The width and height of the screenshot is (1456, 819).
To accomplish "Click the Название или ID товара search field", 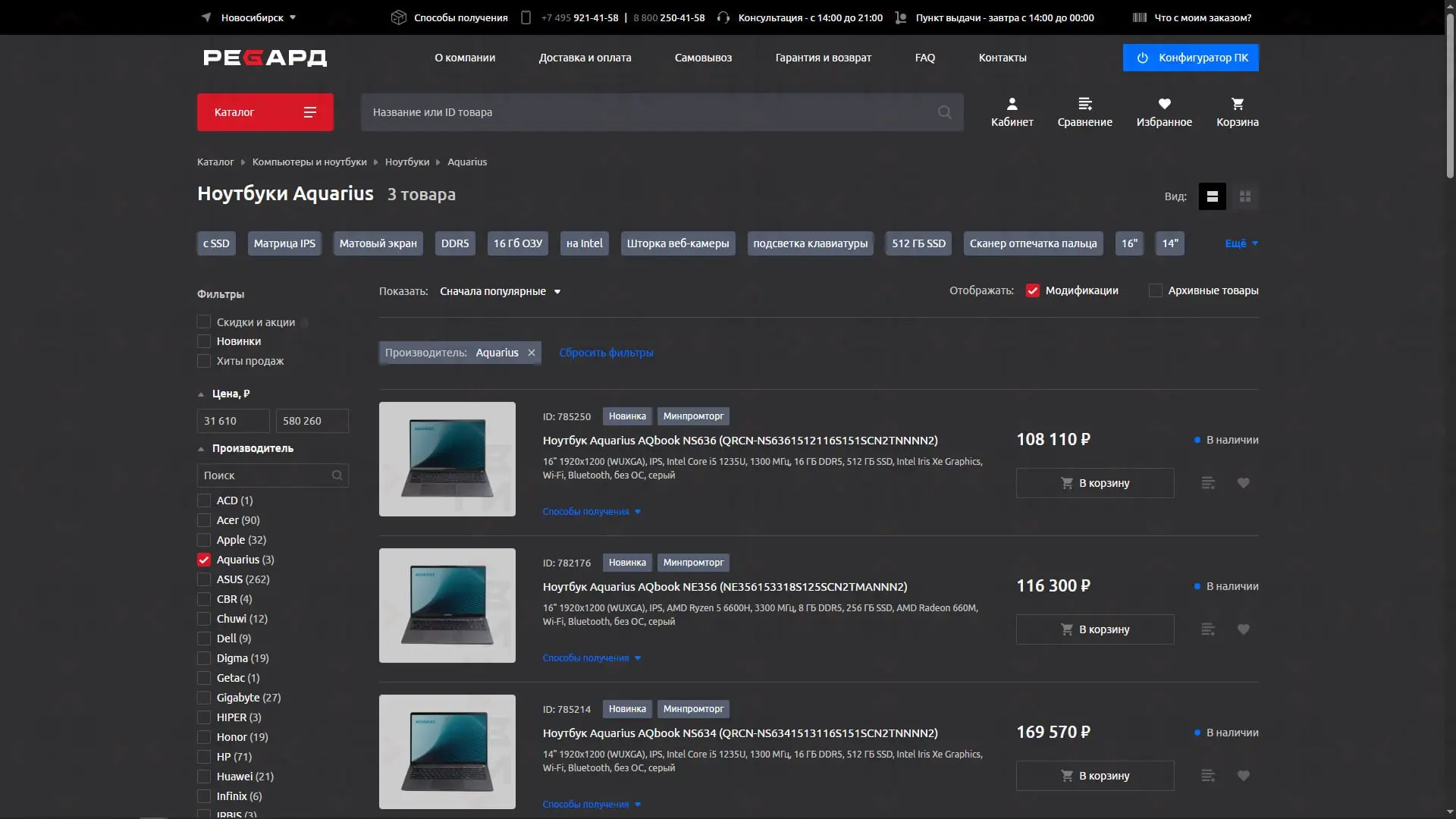I will (x=662, y=112).
